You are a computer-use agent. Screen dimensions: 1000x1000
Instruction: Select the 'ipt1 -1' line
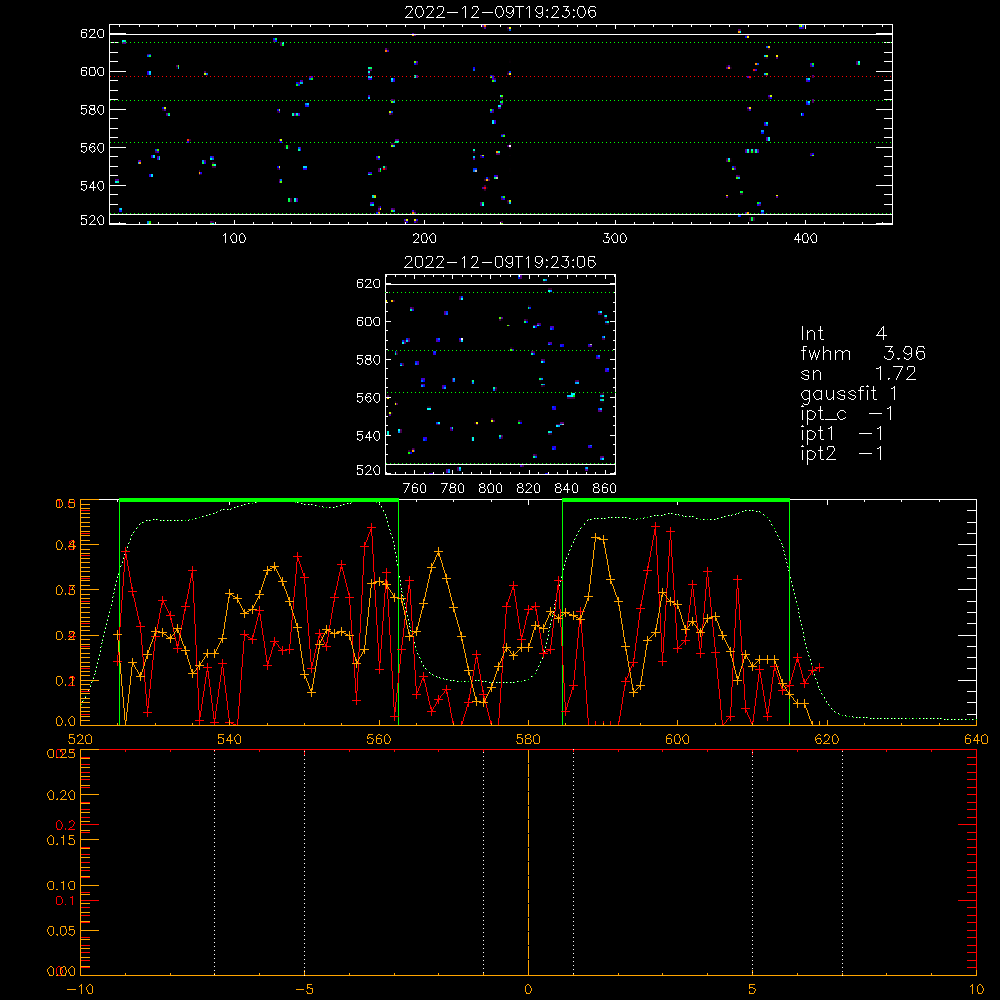tap(842, 434)
